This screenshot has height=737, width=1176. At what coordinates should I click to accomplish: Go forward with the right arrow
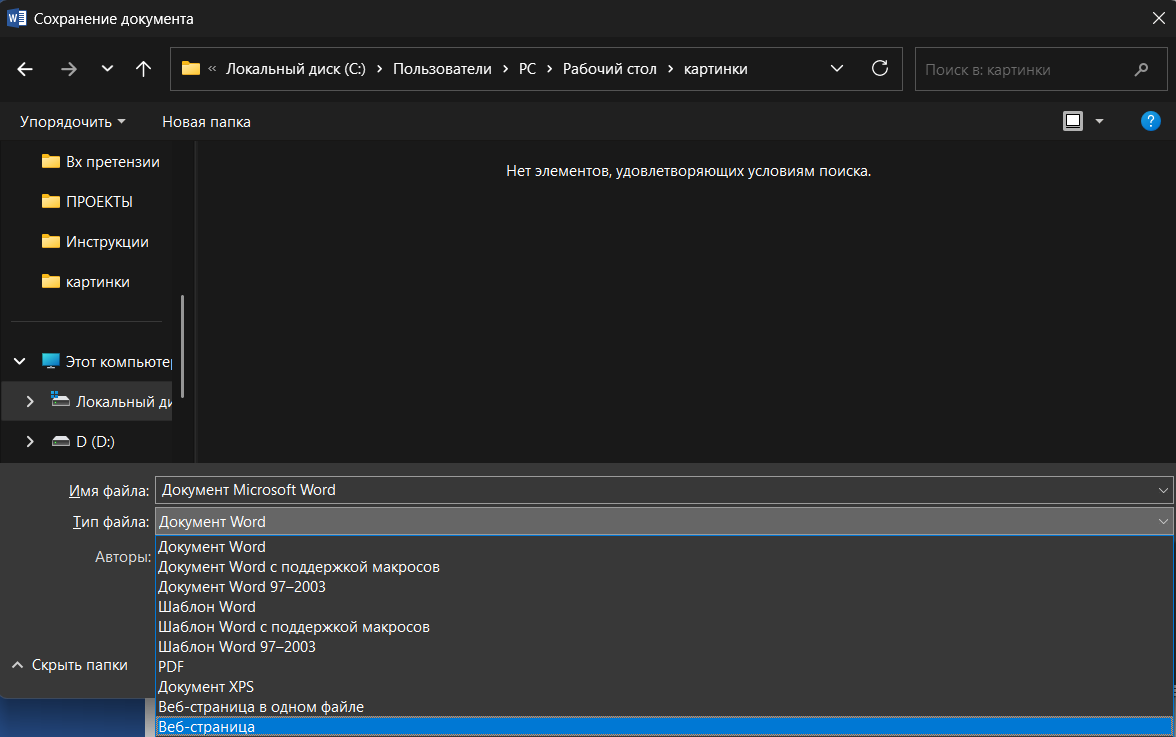pos(68,69)
